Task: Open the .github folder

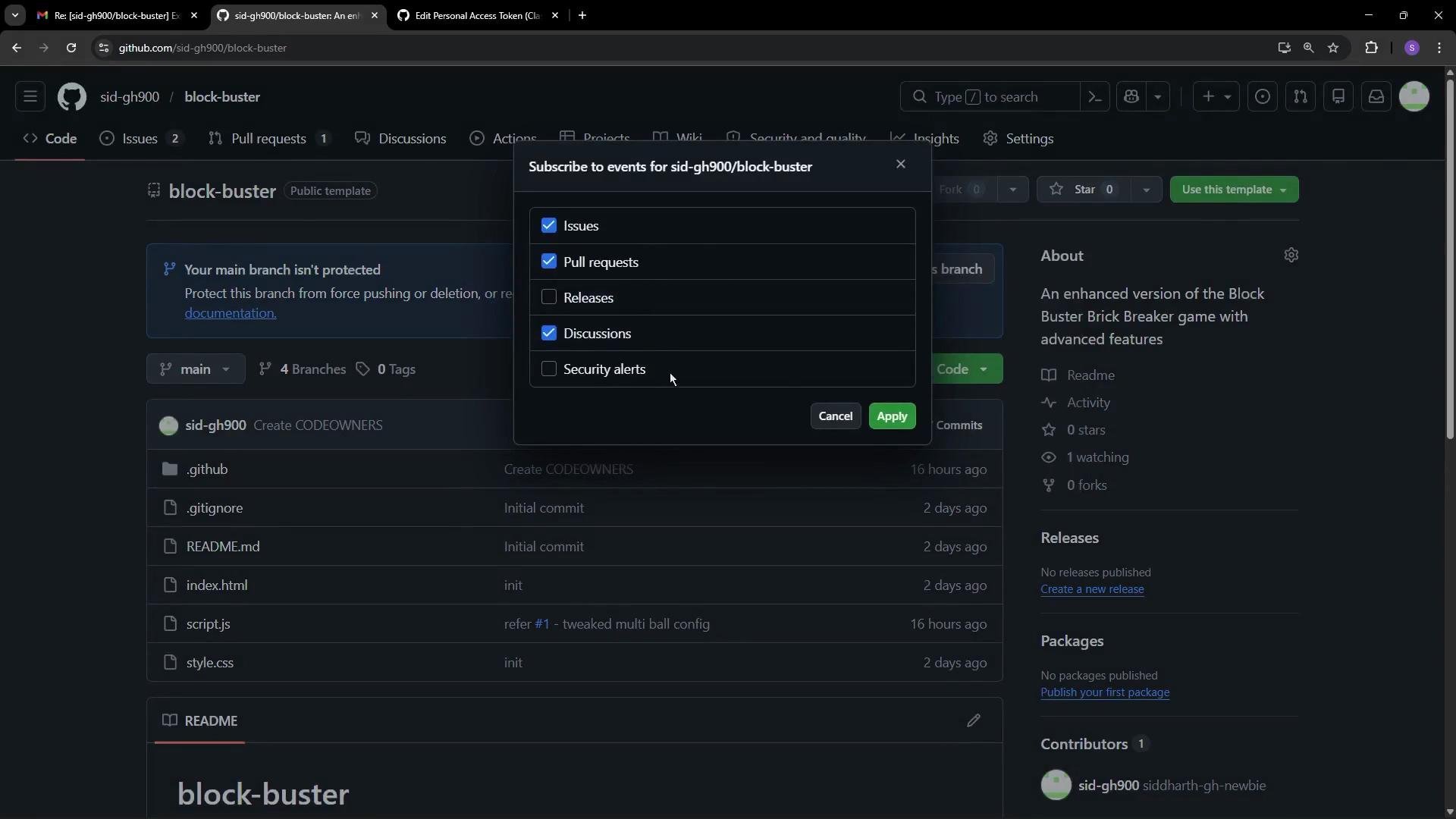Action: coord(207,469)
